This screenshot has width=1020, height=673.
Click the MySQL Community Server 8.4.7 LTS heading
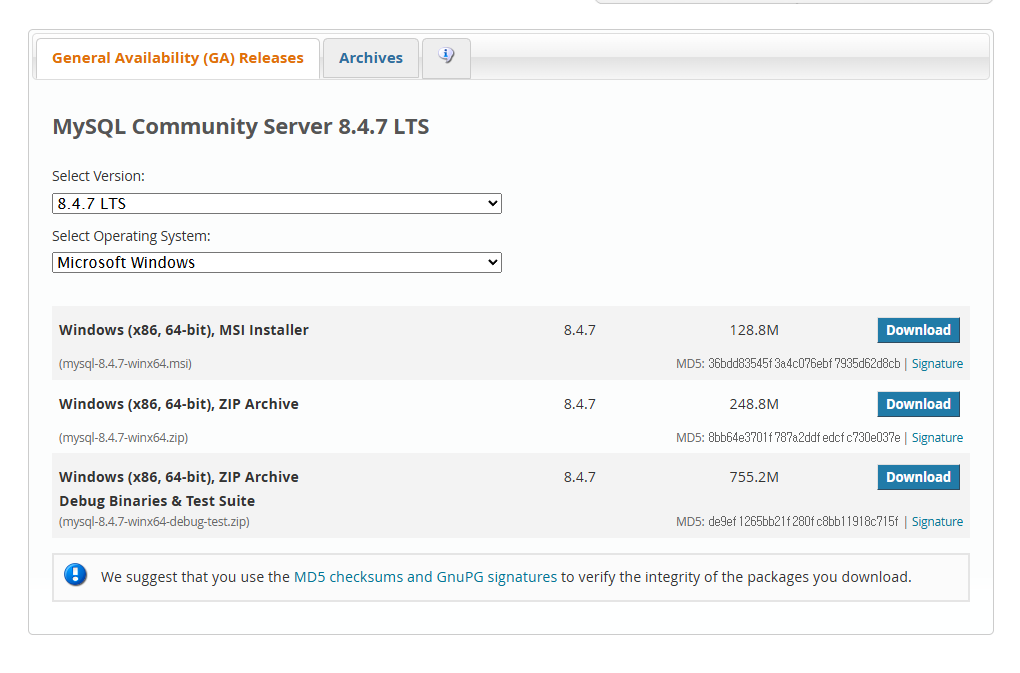pyautogui.click(x=241, y=126)
